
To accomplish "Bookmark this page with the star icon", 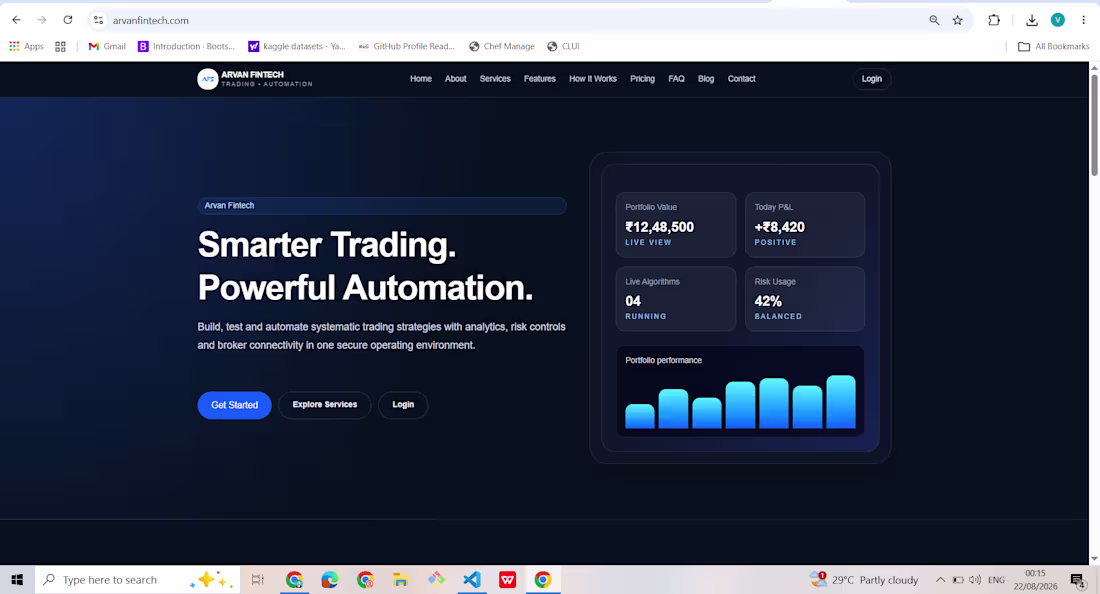I will pos(958,20).
